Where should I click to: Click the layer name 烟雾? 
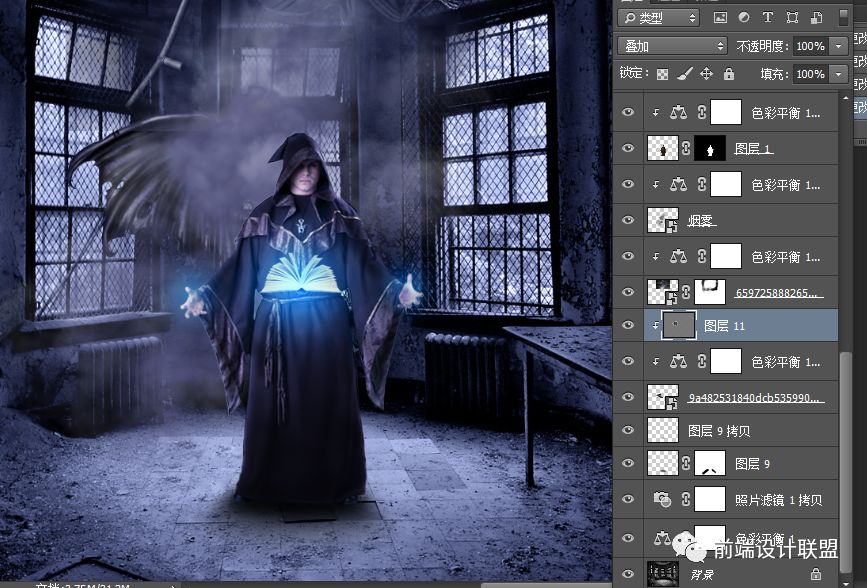701,221
